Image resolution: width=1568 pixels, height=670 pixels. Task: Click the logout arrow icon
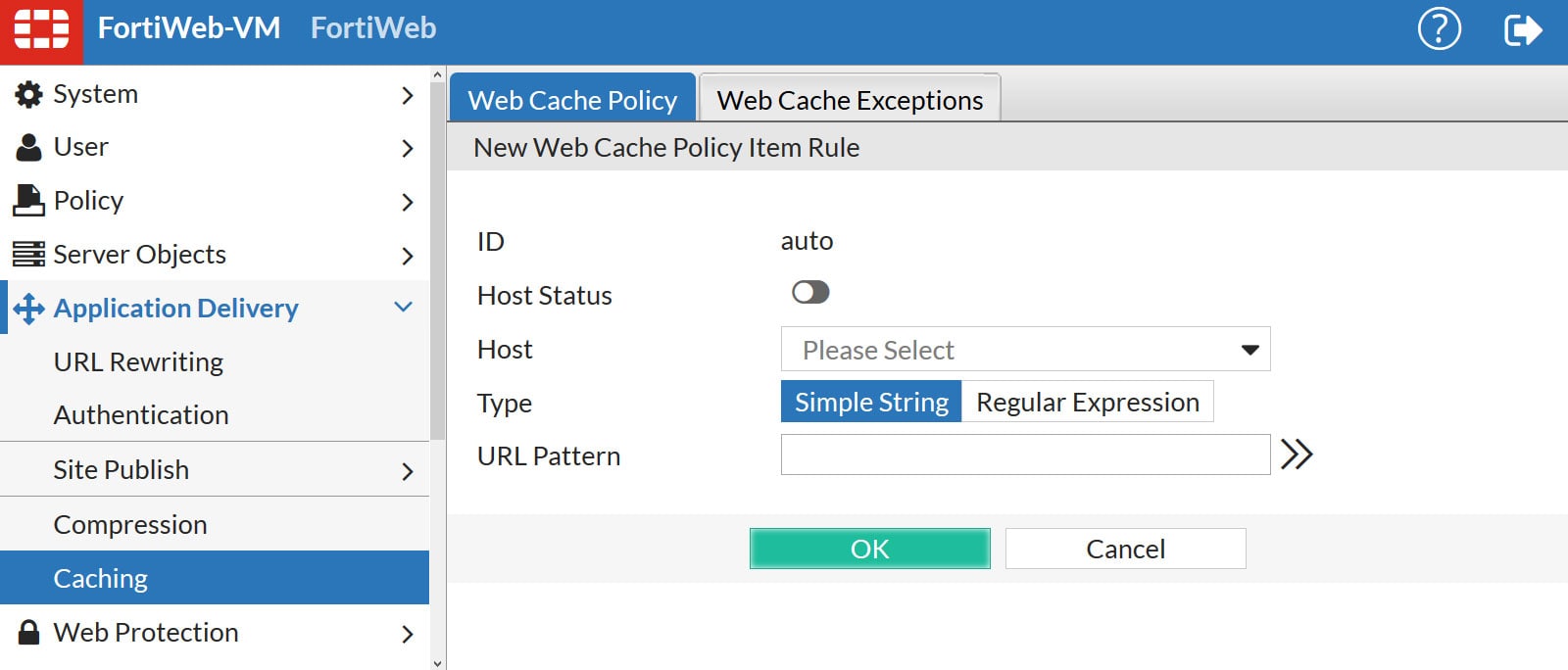(x=1522, y=29)
